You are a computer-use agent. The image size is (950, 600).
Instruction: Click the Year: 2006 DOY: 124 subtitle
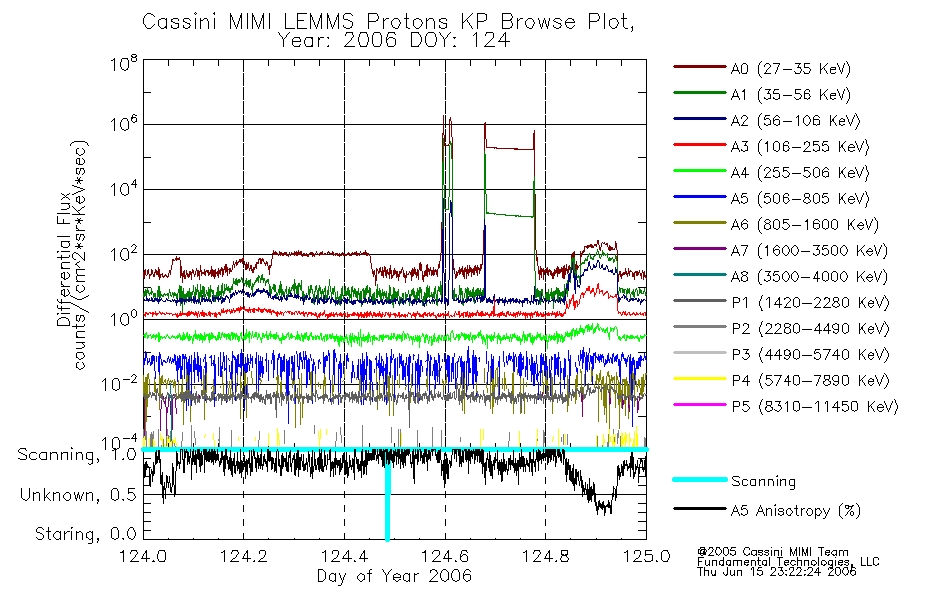[x=394, y=41]
